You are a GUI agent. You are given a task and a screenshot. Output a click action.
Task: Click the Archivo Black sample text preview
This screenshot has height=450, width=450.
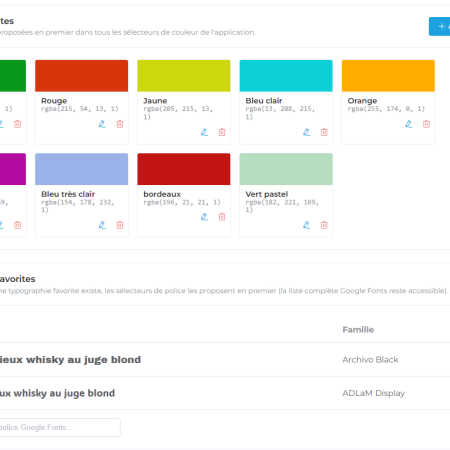(70, 360)
